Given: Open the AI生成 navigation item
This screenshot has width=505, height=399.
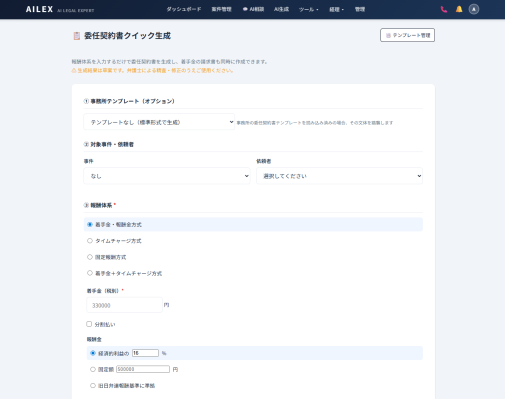Looking at the screenshot, I should [x=281, y=9].
